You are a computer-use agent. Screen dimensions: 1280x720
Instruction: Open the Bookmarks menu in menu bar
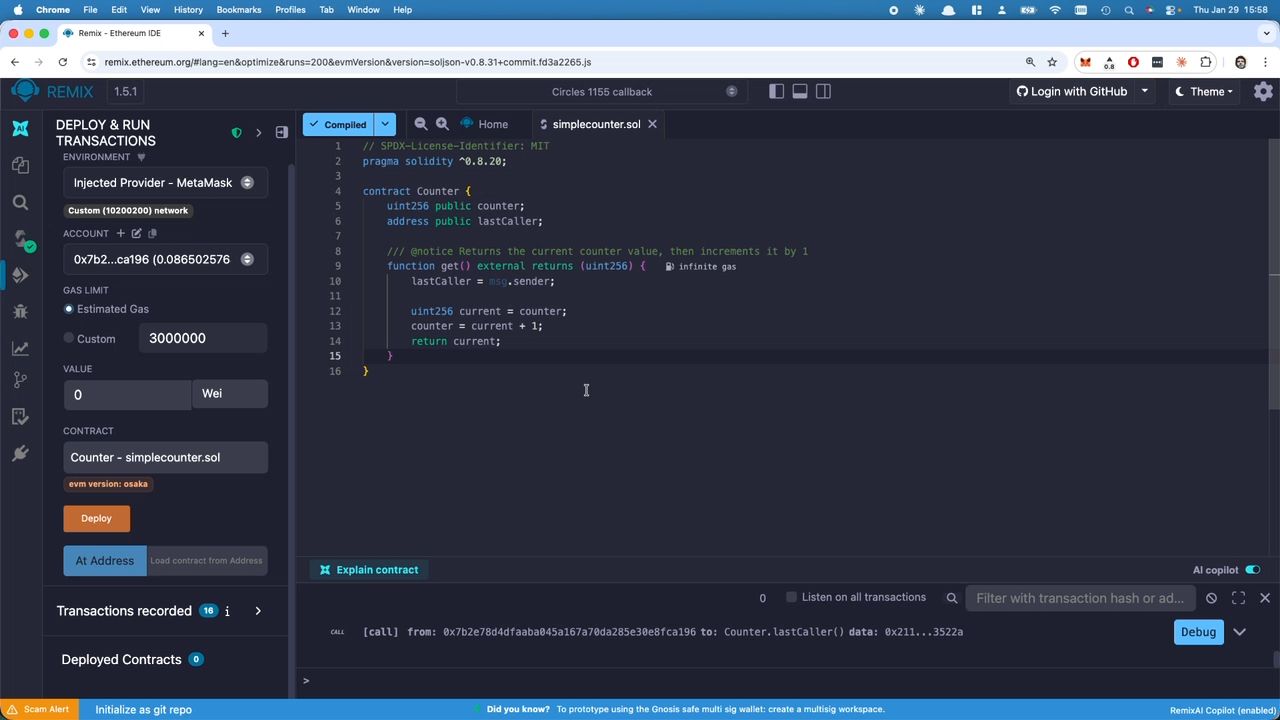[x=239, y=10]
